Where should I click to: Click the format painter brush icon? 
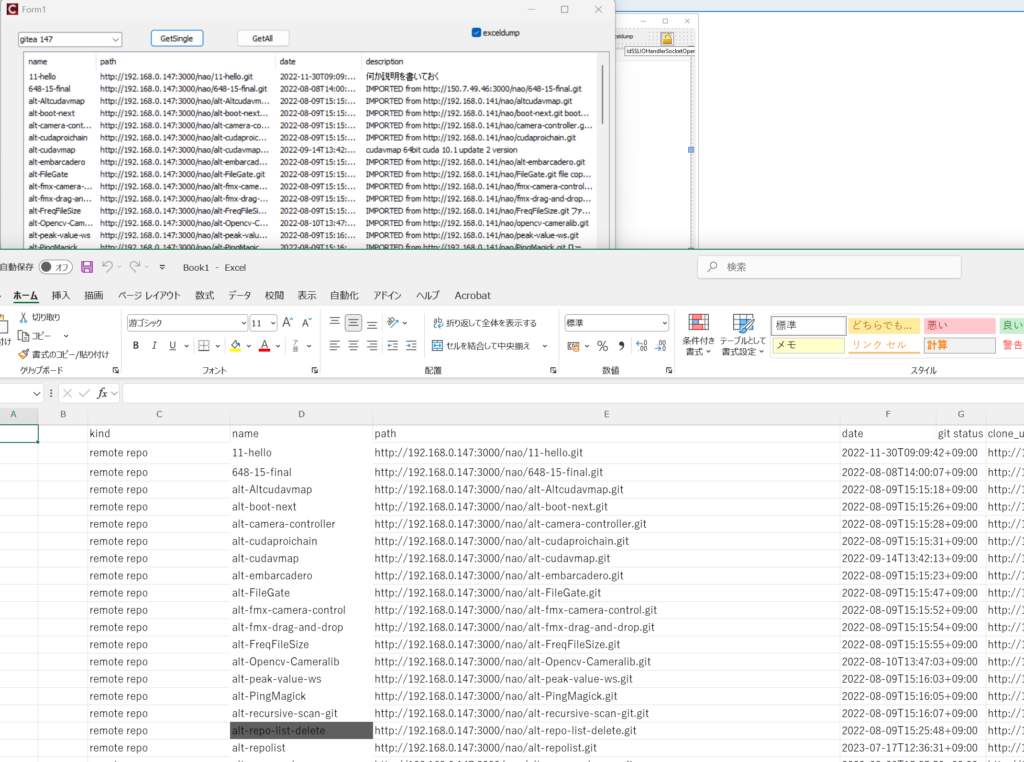click(24, 354)
